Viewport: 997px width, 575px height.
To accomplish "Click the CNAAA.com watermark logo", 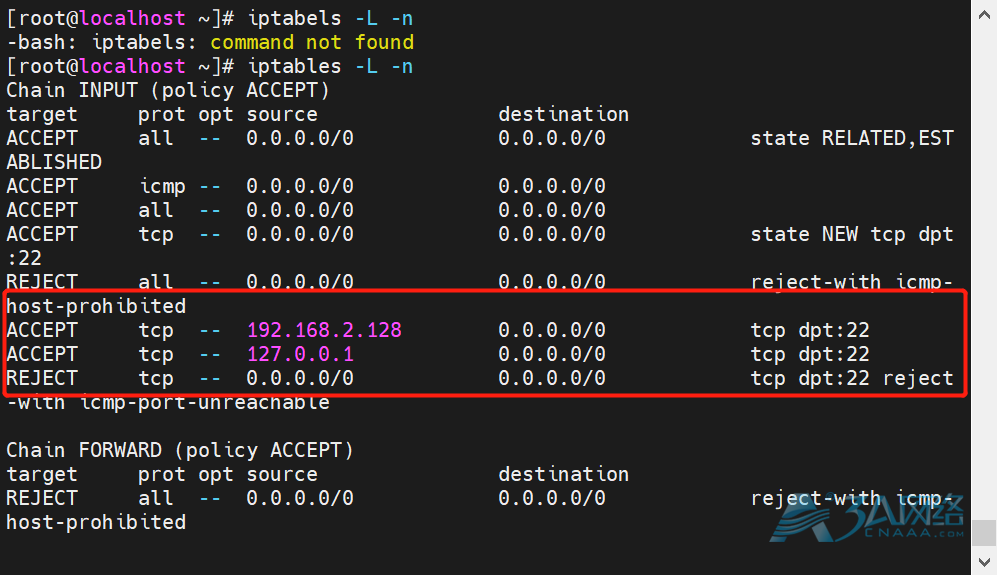I will point(870,522).
